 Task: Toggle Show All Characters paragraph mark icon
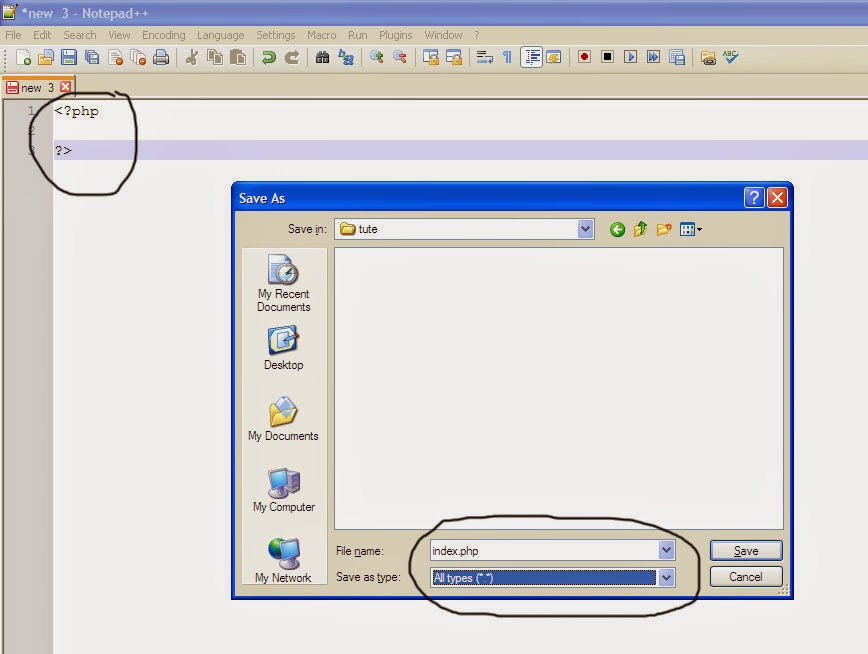[x=506, y=57]
